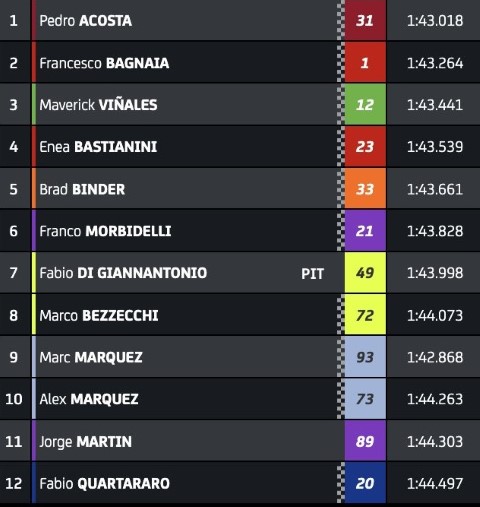Click the purple number 21 badge
The image size is (480, 507).
(365, 231)
